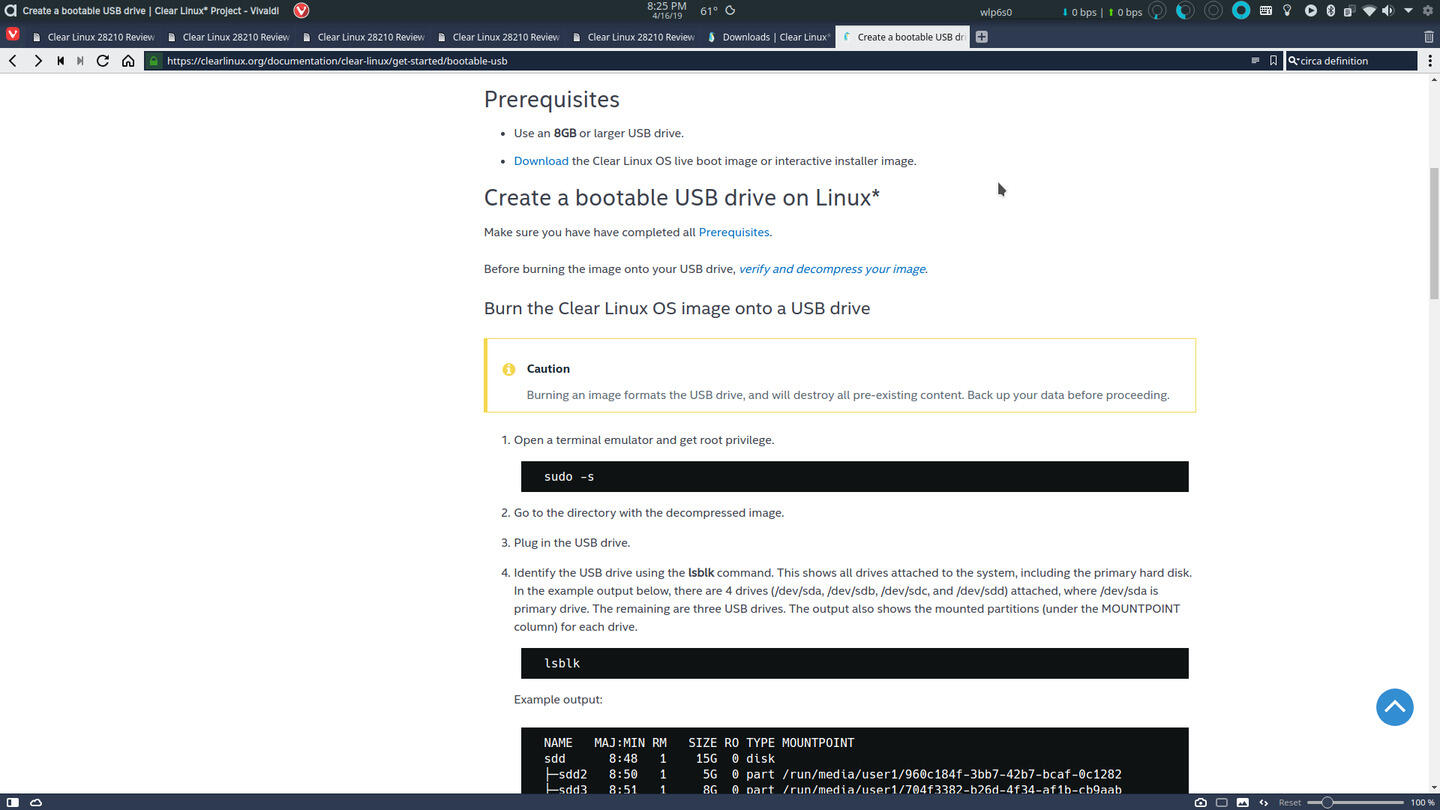The width and height of the screenshot is (1440, 810).
Task: Select the Create a bootable USB tab
Action: [902, 37]
